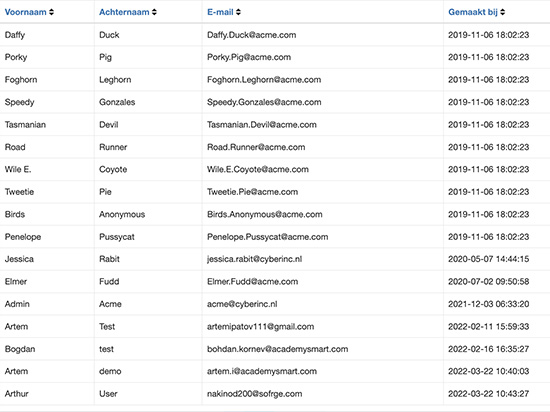550x412 pixels.
Task: Click the Arthur User row
Action: pyautogui.click(x=275, y=394)
